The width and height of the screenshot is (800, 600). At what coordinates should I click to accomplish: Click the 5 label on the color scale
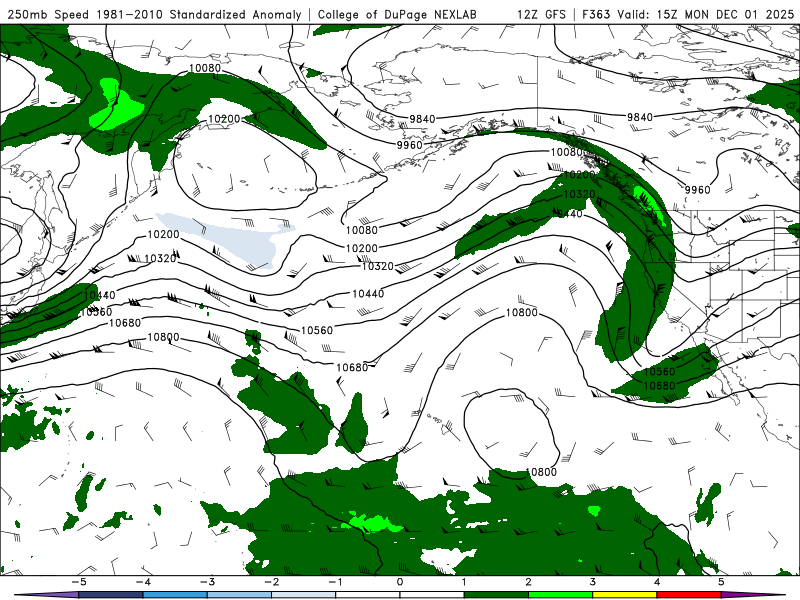pyautogui.click(x=721, y=582)
